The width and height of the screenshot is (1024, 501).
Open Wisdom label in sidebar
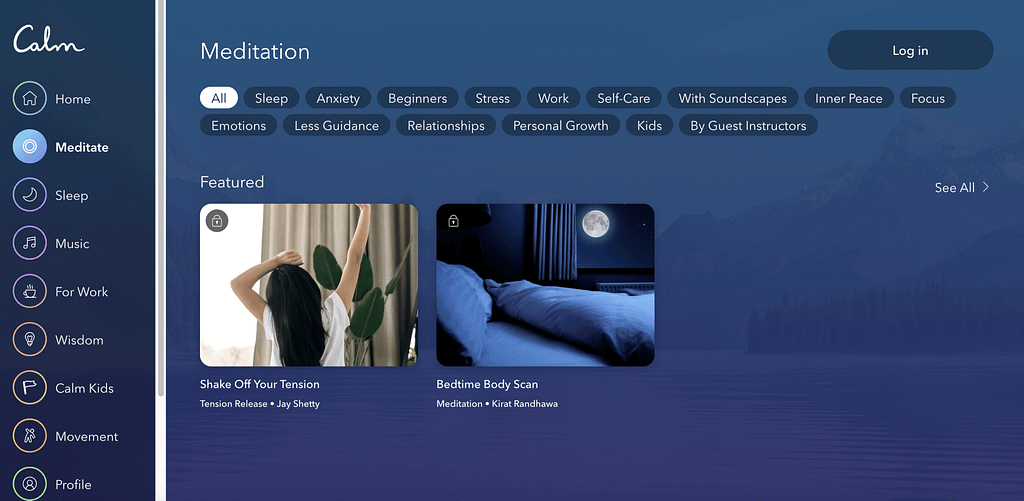point(79,340)
